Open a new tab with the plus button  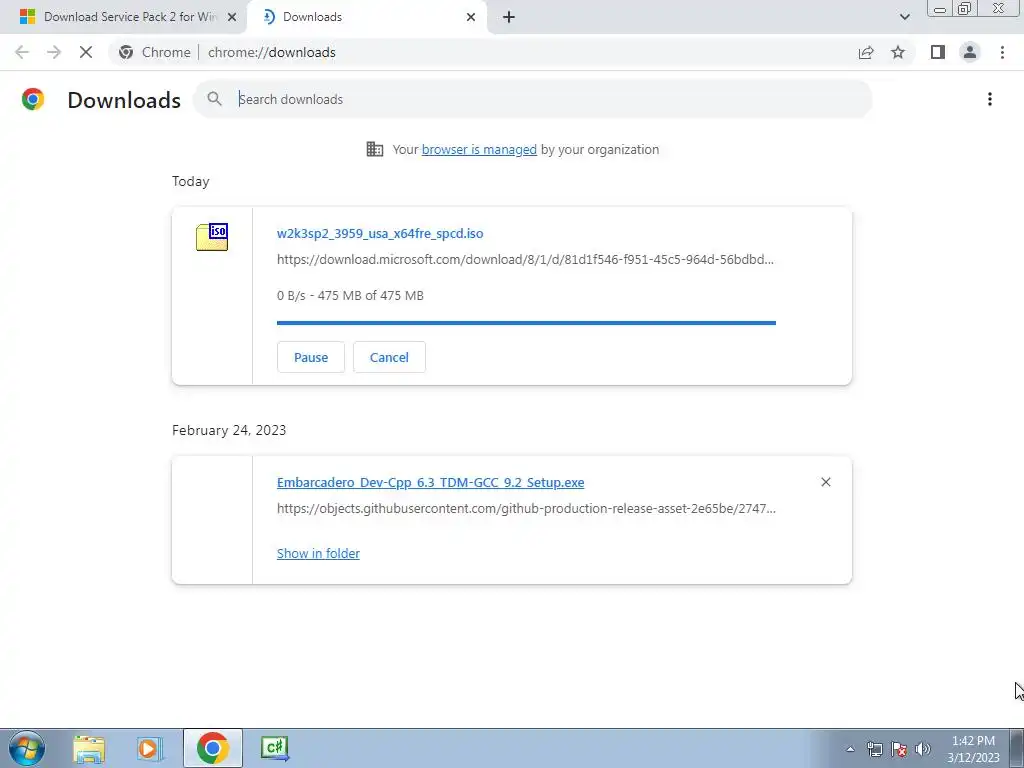509,17
